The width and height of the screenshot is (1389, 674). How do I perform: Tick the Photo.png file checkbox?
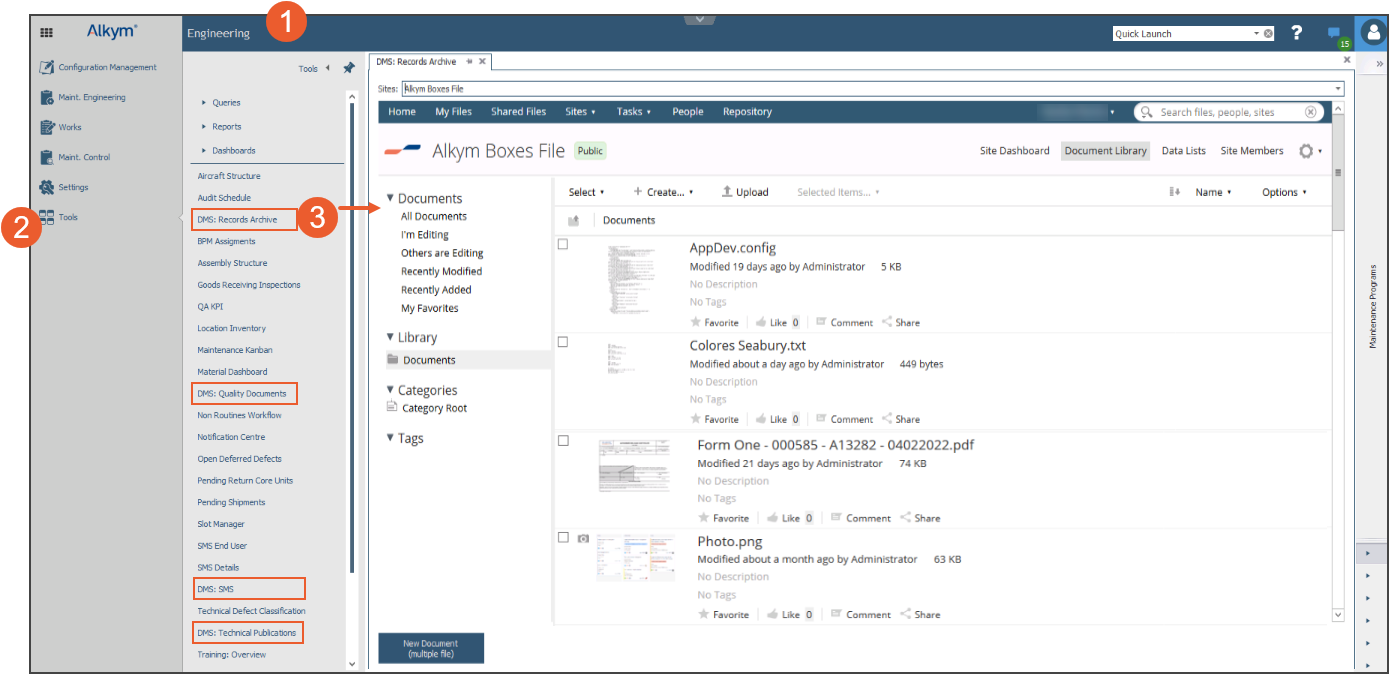coord(563,538)
